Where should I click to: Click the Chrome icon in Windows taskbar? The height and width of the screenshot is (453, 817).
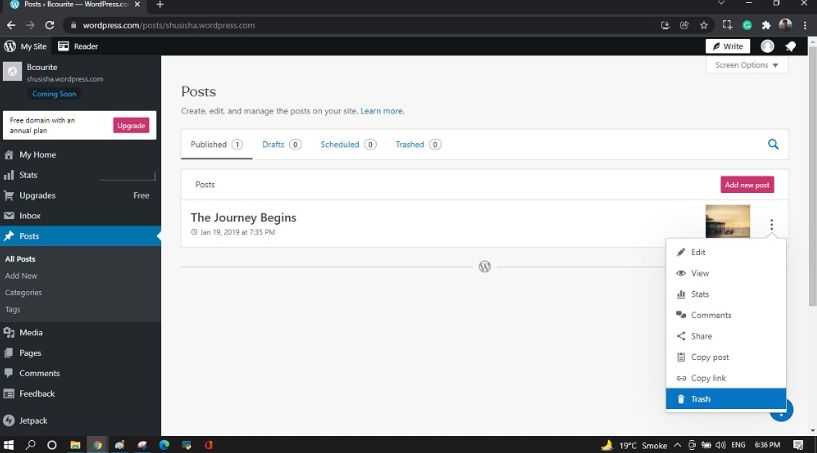97,445
